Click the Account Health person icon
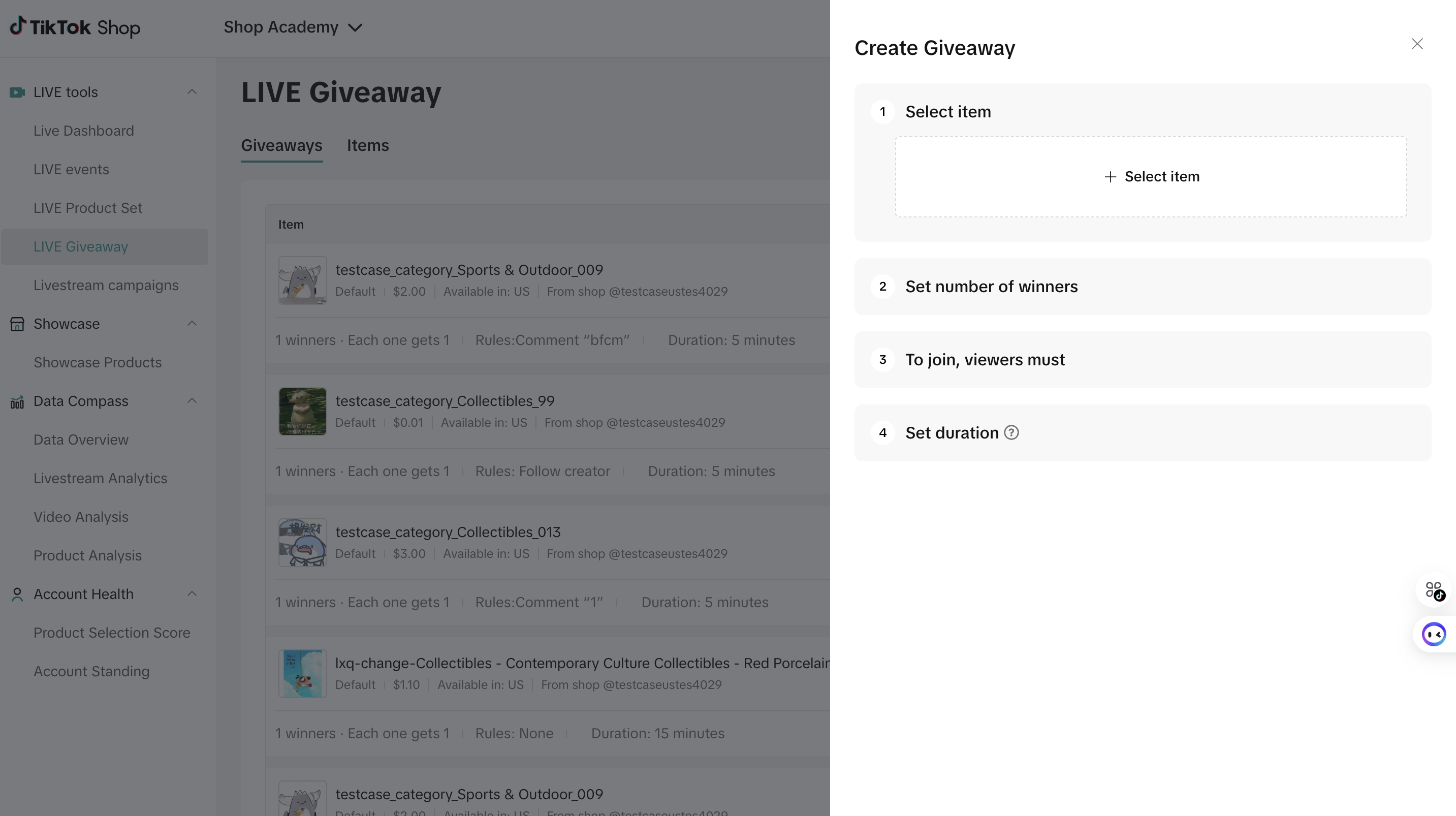 pyautogui.click(x=17, y=594)
